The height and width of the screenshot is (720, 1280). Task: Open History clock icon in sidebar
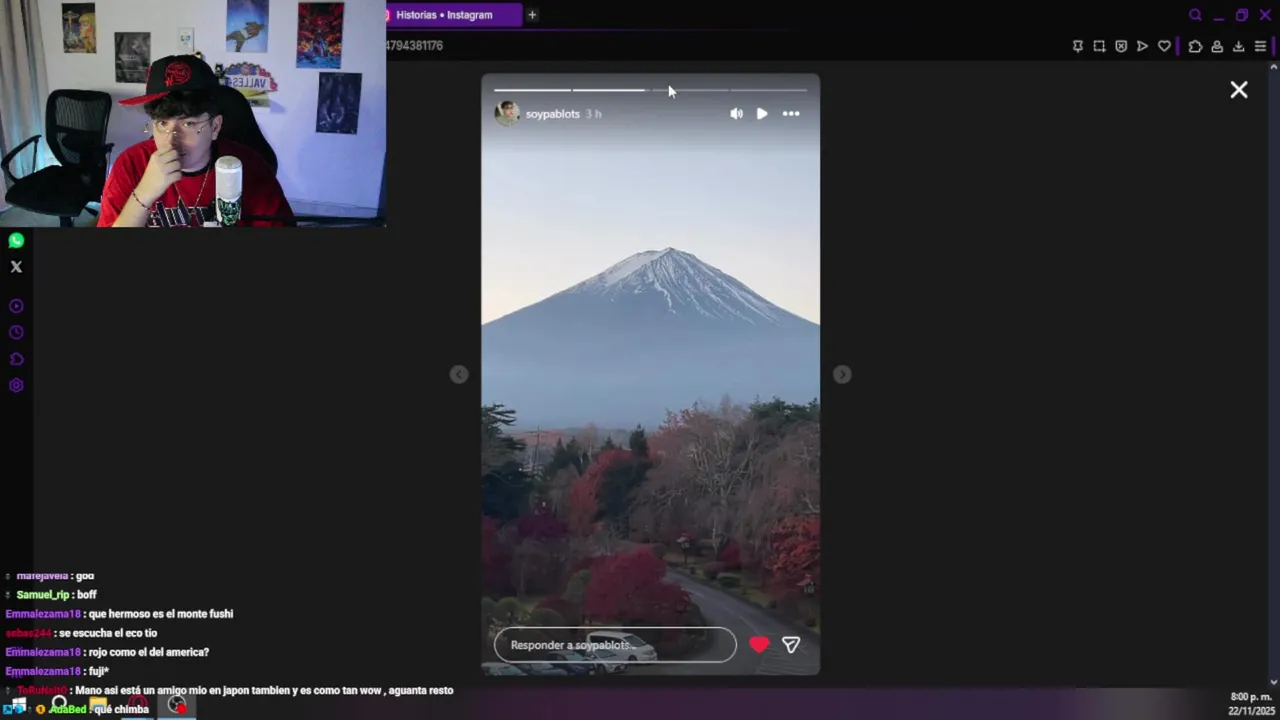[x=16, y=333]
